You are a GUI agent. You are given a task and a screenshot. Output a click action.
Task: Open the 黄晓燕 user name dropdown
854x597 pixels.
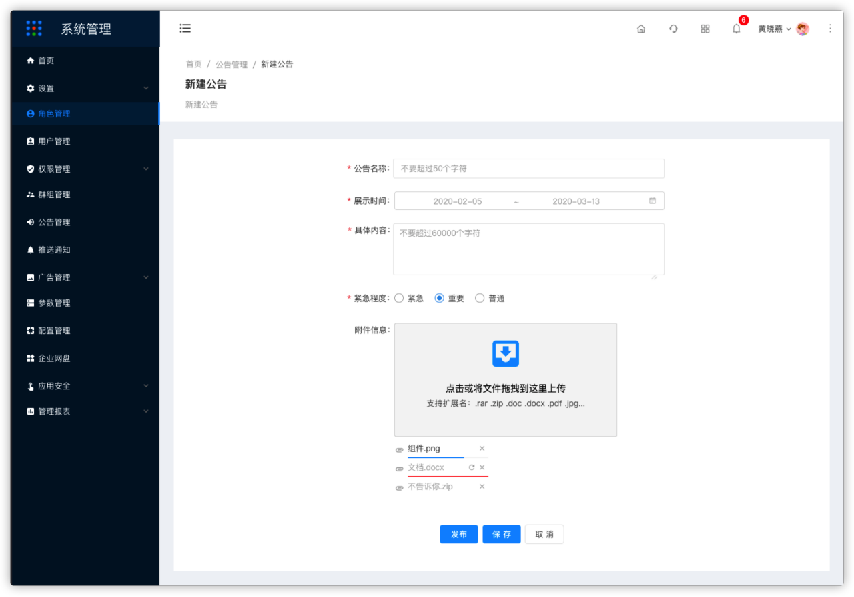[x=774, y=29]
